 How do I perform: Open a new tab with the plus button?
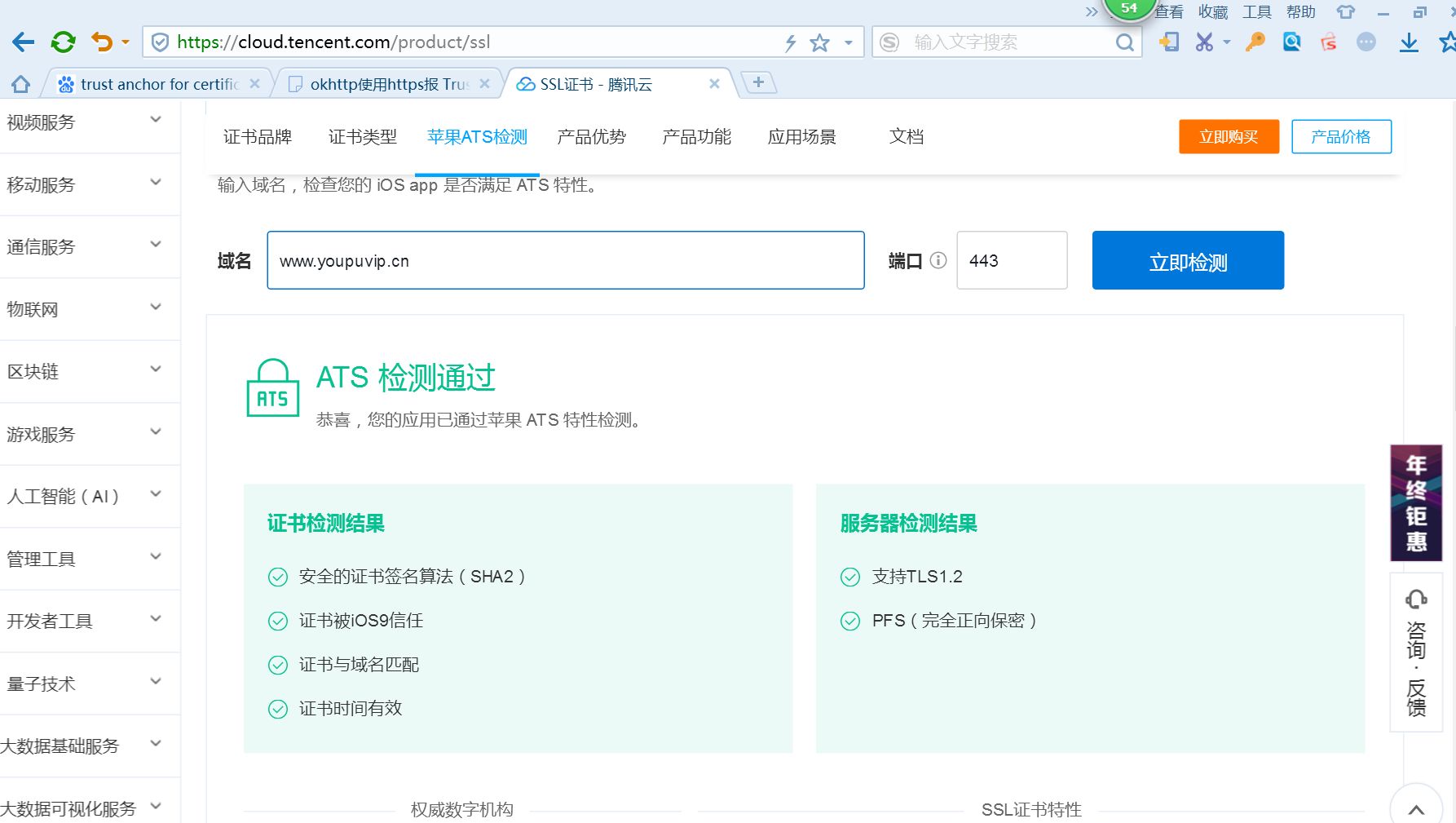tap(758, 82)
